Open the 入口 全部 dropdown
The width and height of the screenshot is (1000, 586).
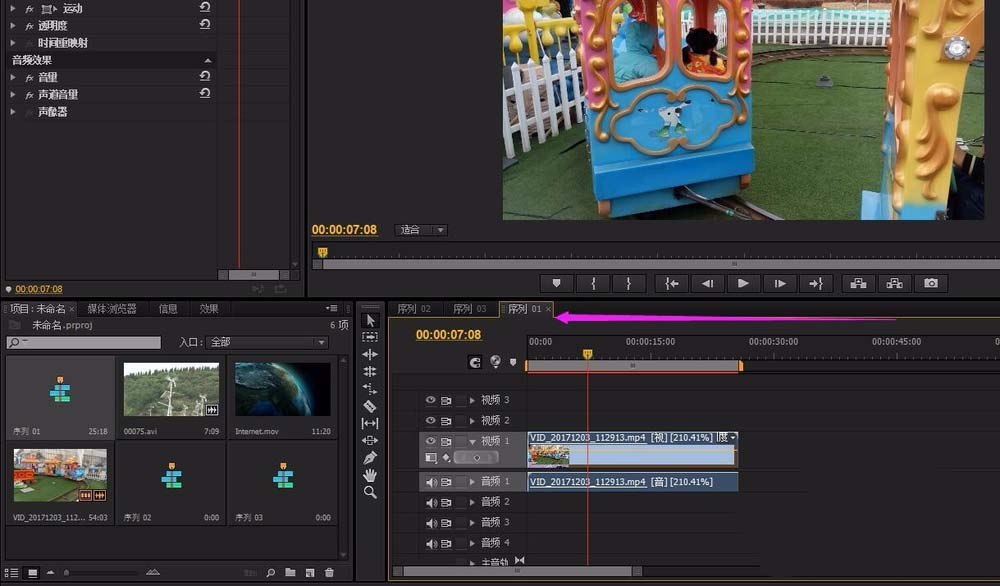[267, 343]
